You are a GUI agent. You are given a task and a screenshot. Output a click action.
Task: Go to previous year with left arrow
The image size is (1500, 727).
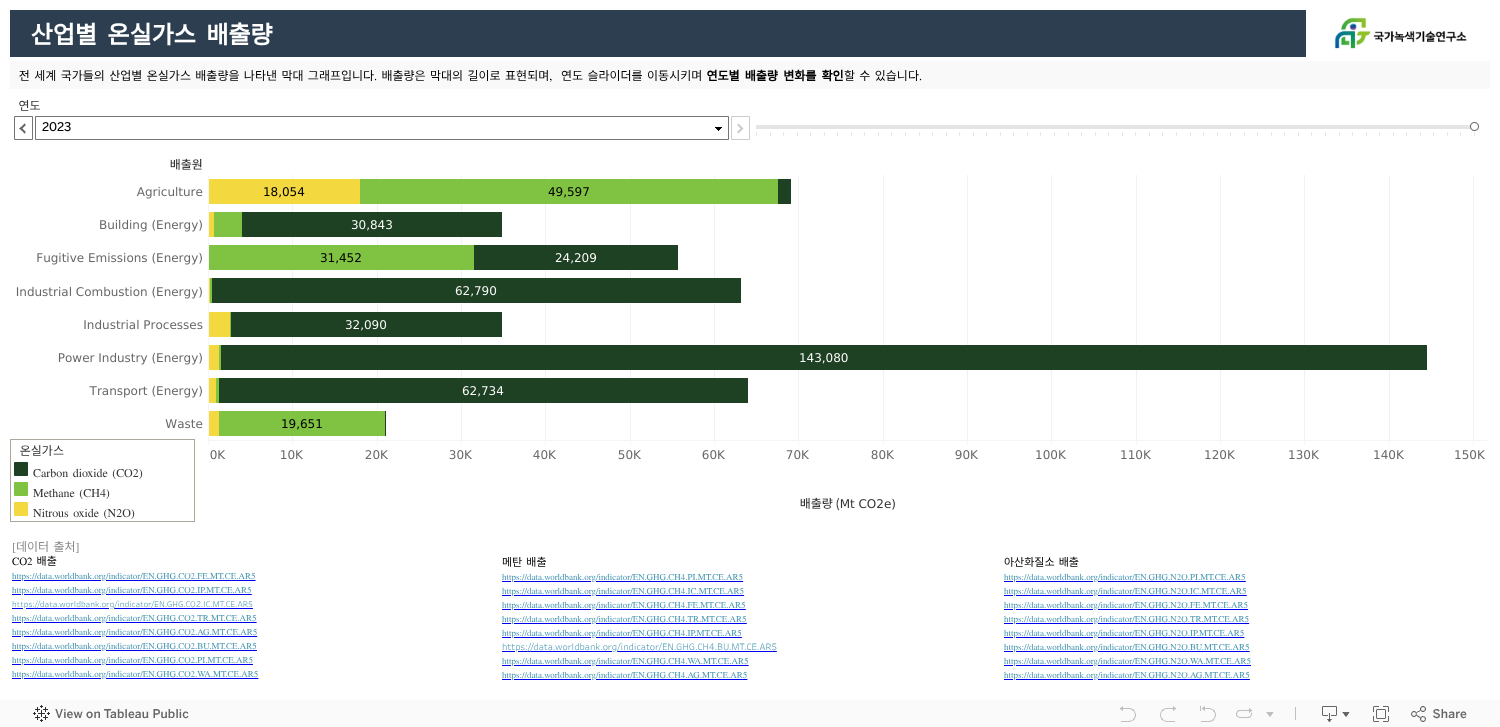[x=24, y=128]
